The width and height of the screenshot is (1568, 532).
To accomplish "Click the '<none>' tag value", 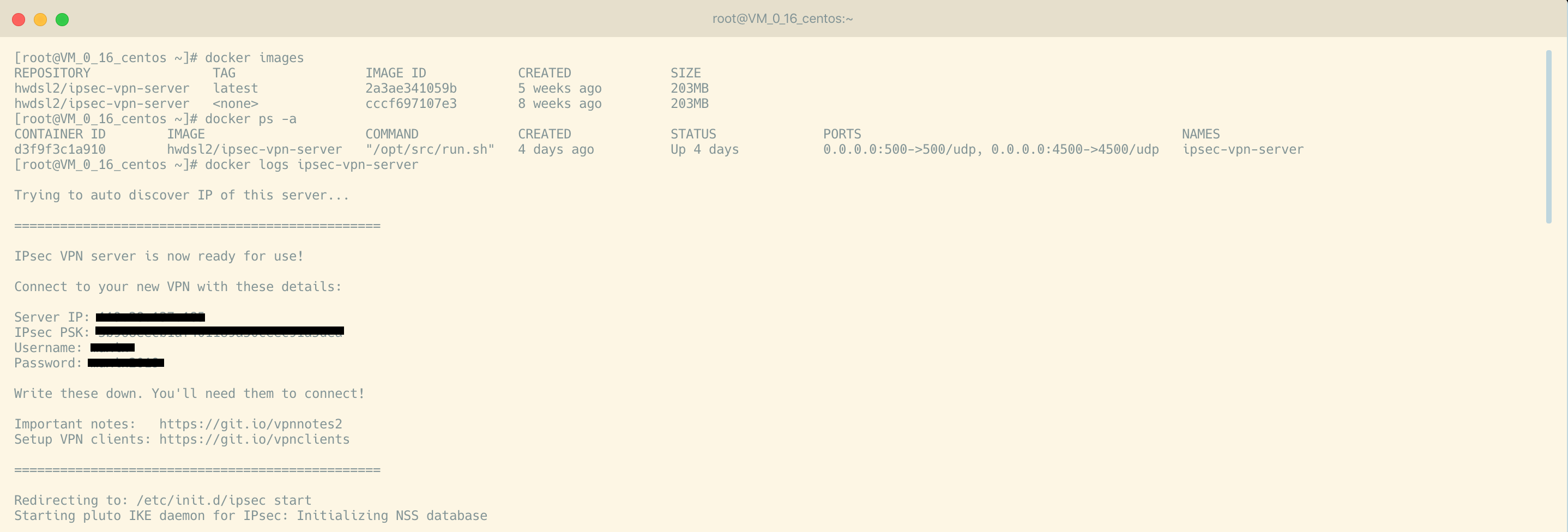I will (x=236, y=104).
